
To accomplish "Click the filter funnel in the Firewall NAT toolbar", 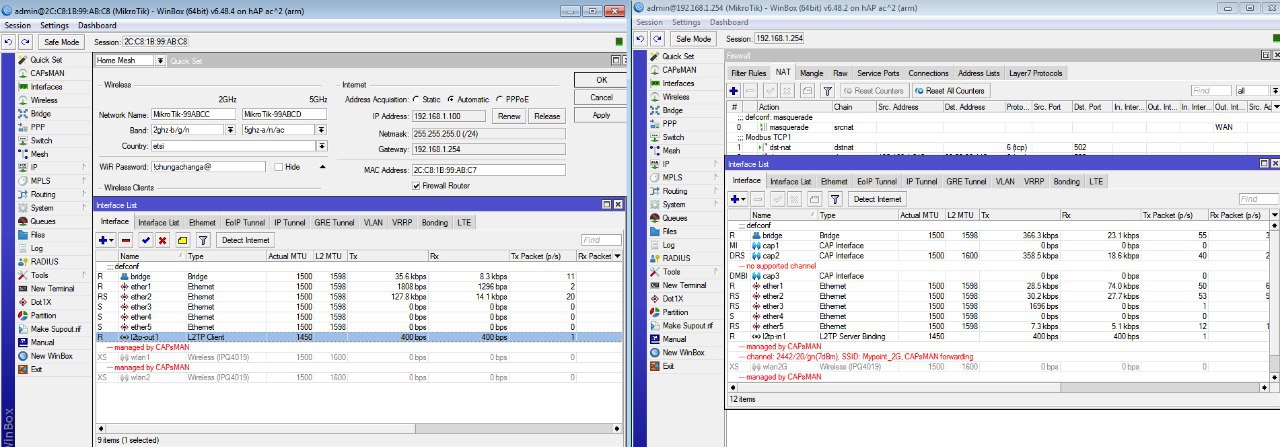I will click(x=827, y=90).
